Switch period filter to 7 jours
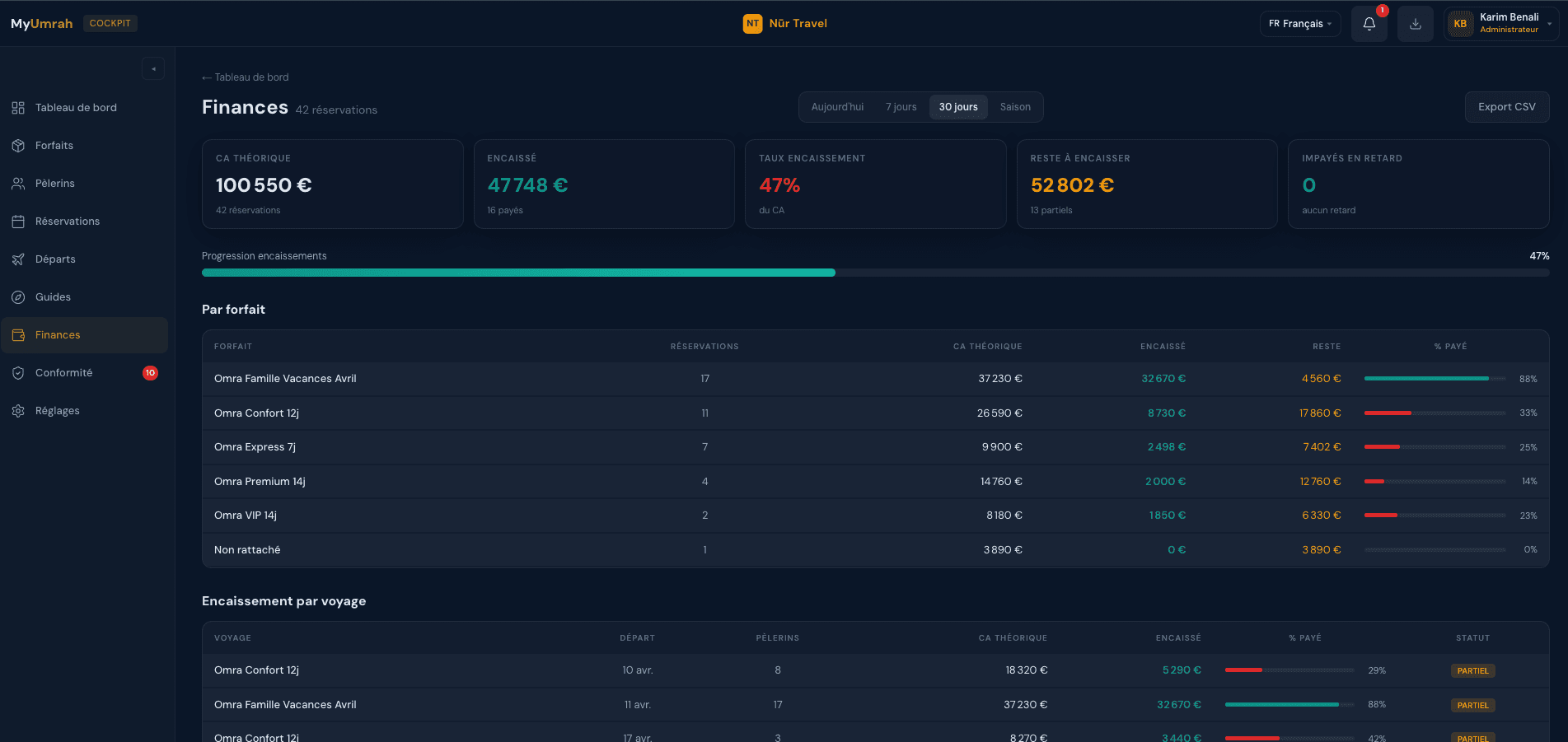The width and height of the screenshot is (1568, 742). click(901, 107)
